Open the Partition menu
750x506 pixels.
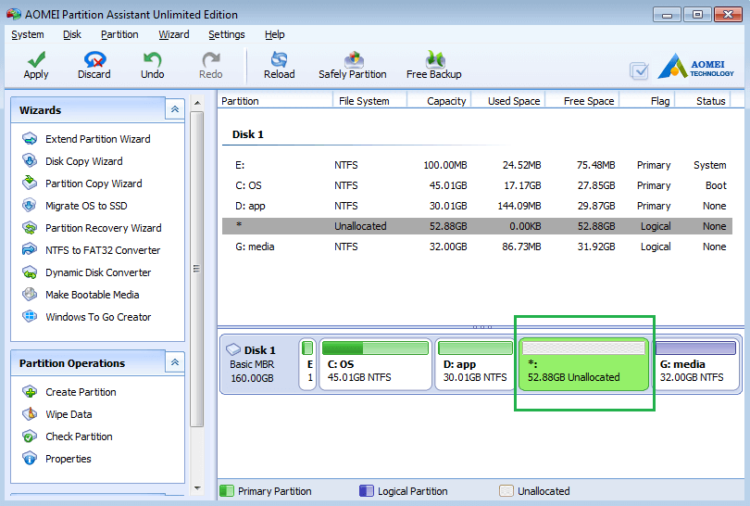pyautogui.click(x=119, y=34)
